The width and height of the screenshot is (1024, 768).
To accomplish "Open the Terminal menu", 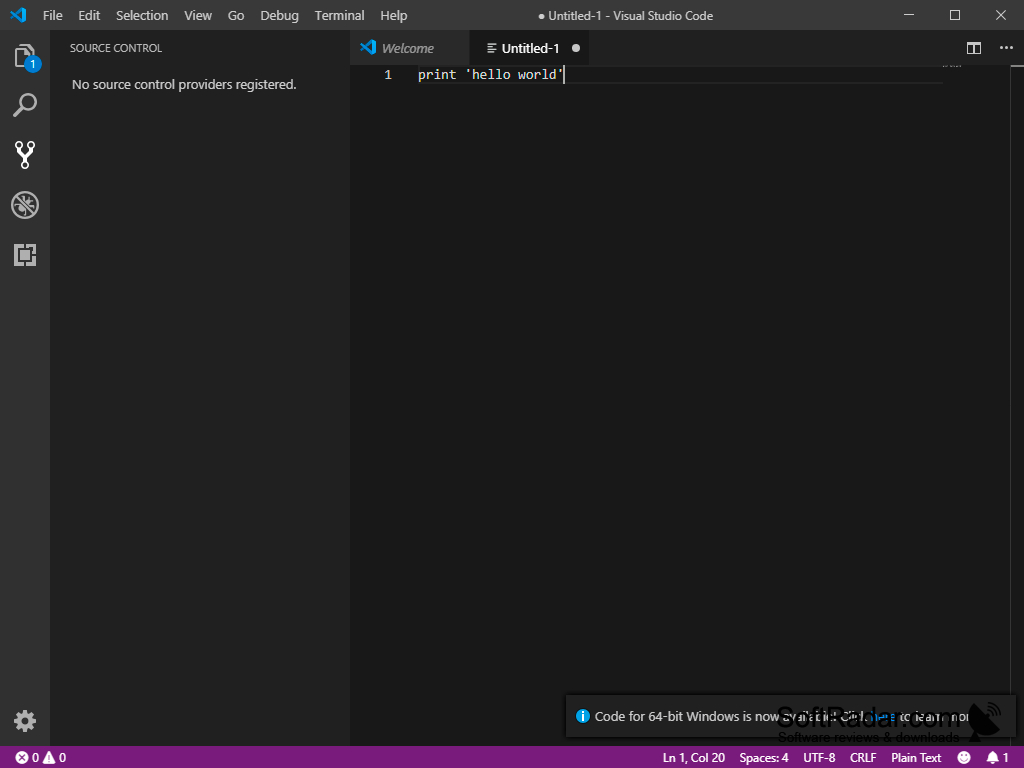I will (x=340, y=15).
